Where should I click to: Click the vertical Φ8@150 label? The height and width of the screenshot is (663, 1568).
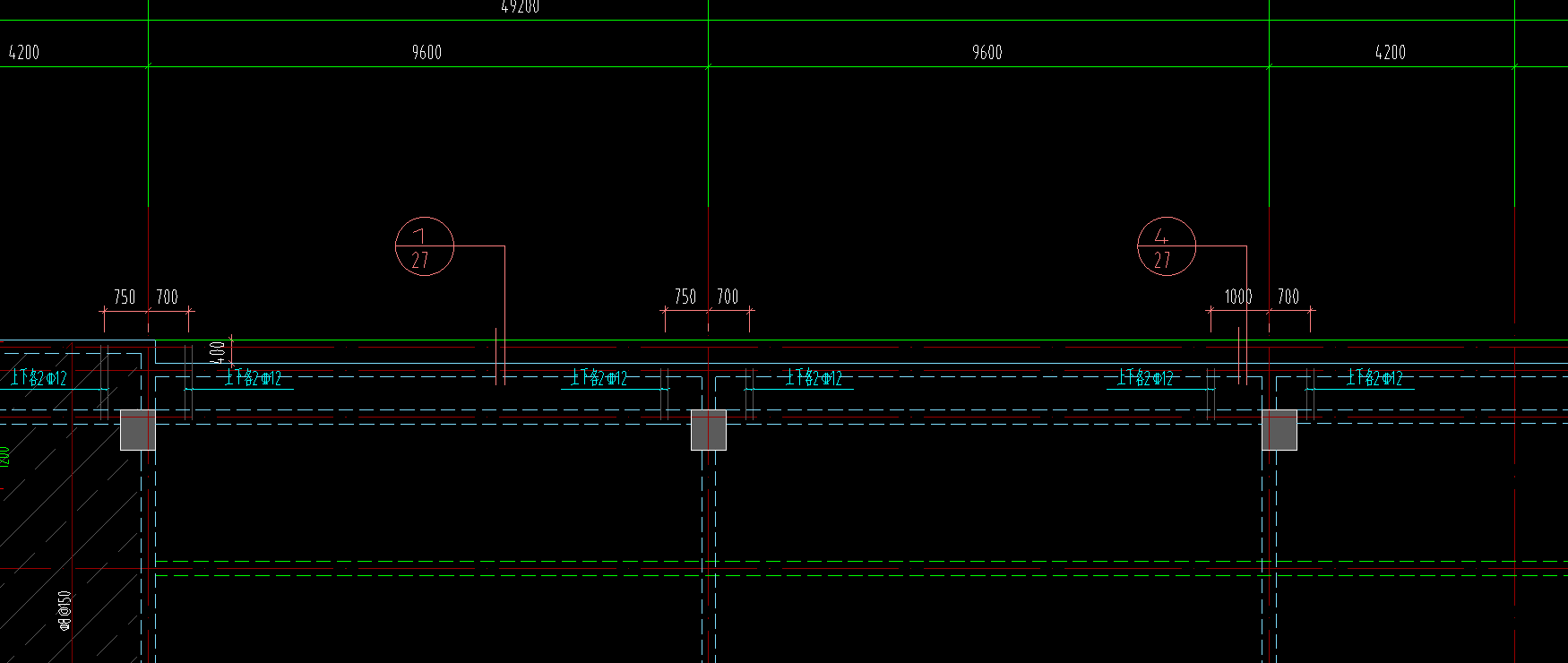[x=65, y=611]
